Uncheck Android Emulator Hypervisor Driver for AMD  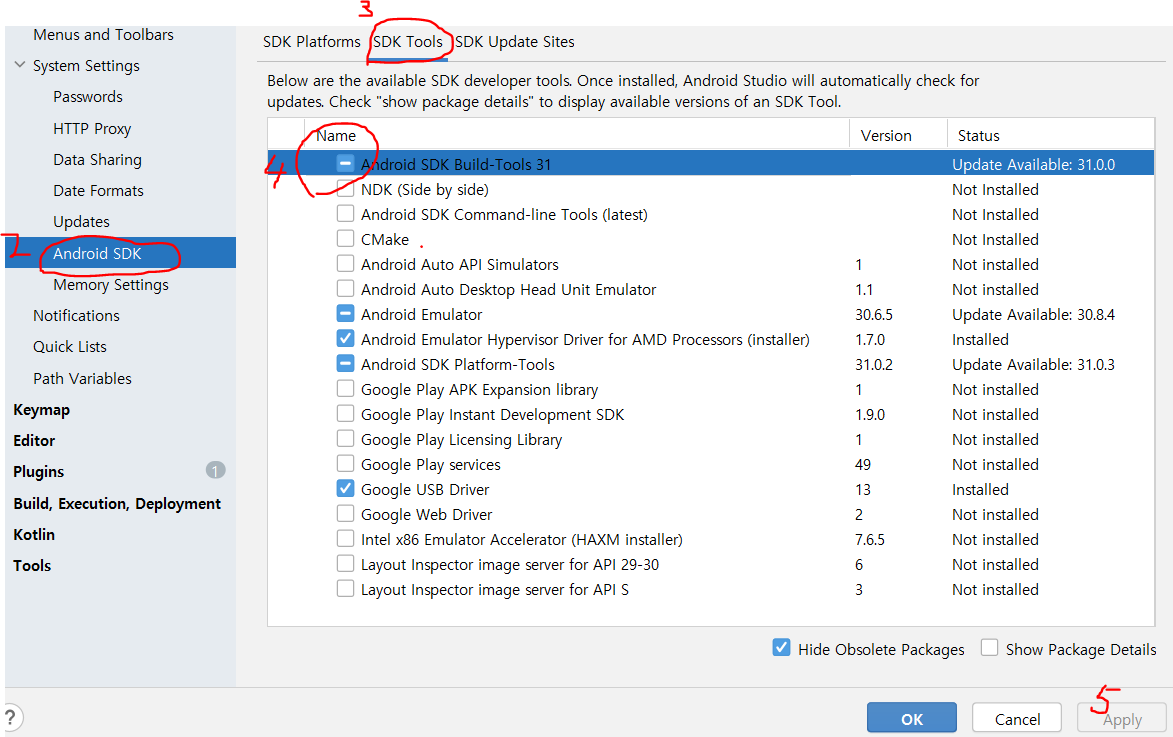345,339
